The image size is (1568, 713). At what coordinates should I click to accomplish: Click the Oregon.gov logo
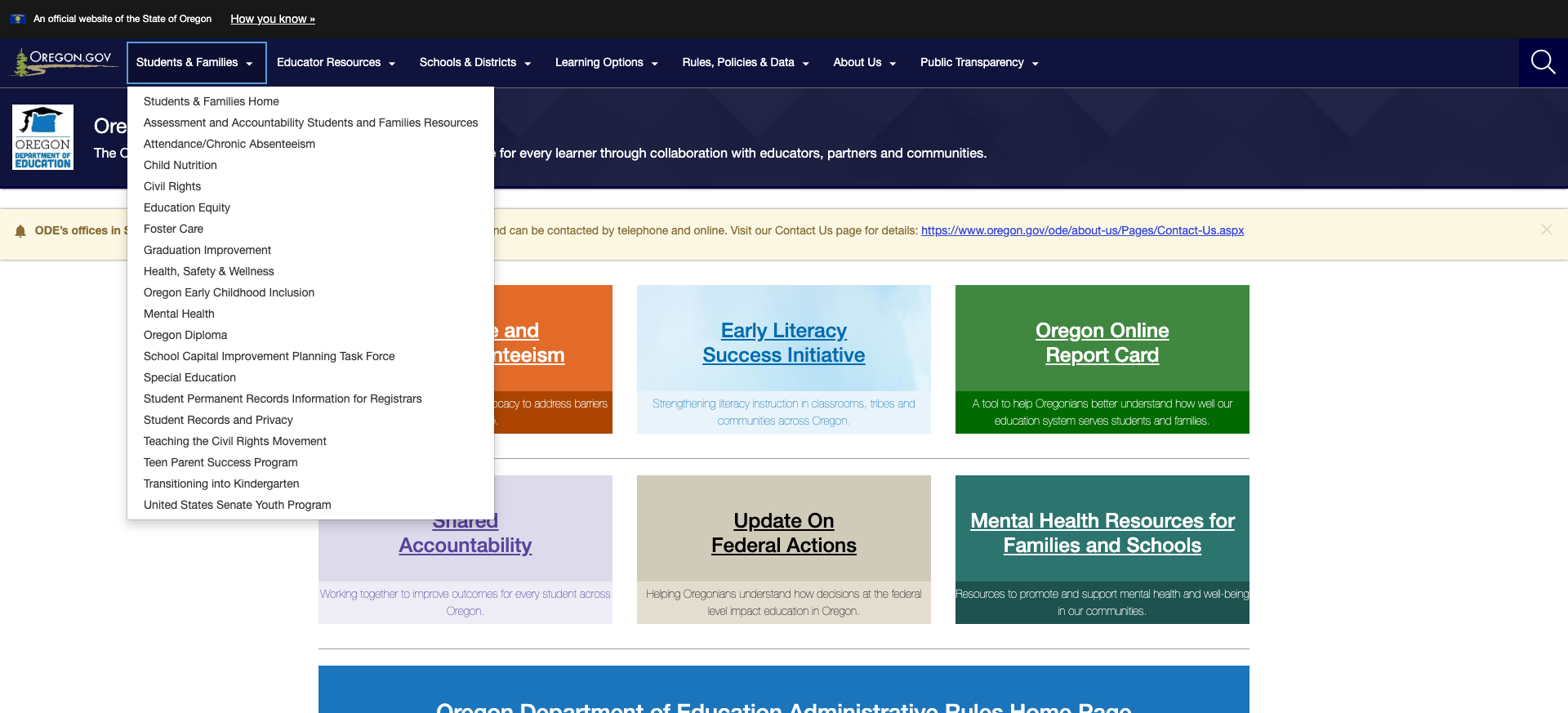pyautogui.click(x=64, y=62)
